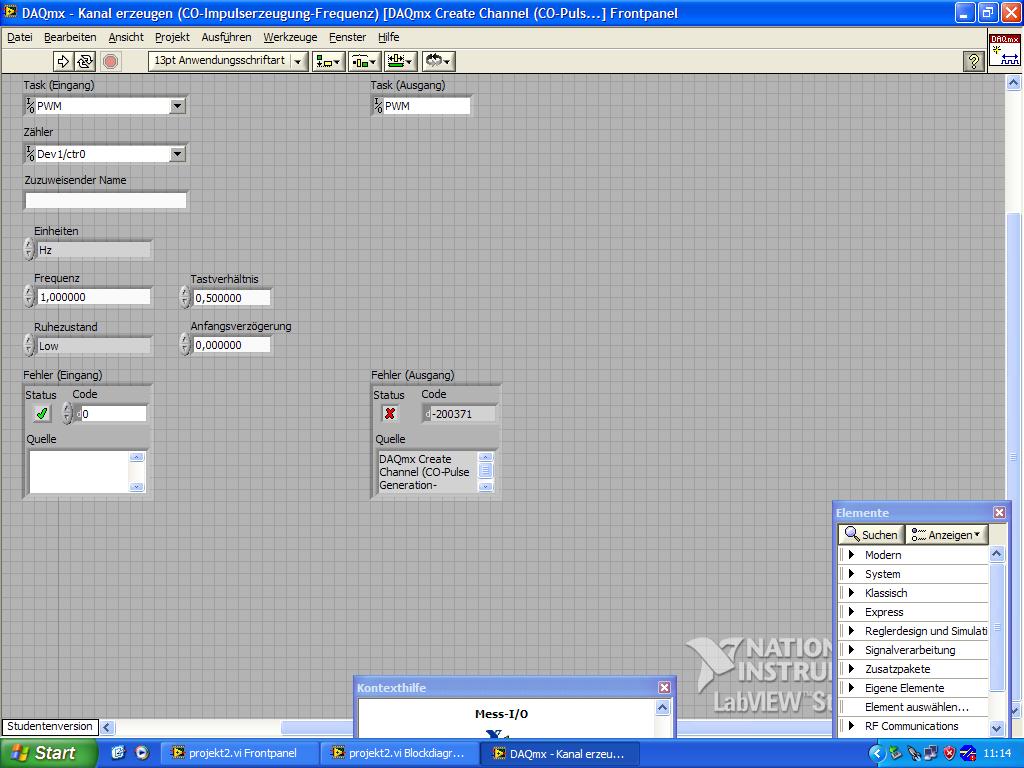Switch to projekt2.vi Frontpanel taskbar button

point(240,753)
